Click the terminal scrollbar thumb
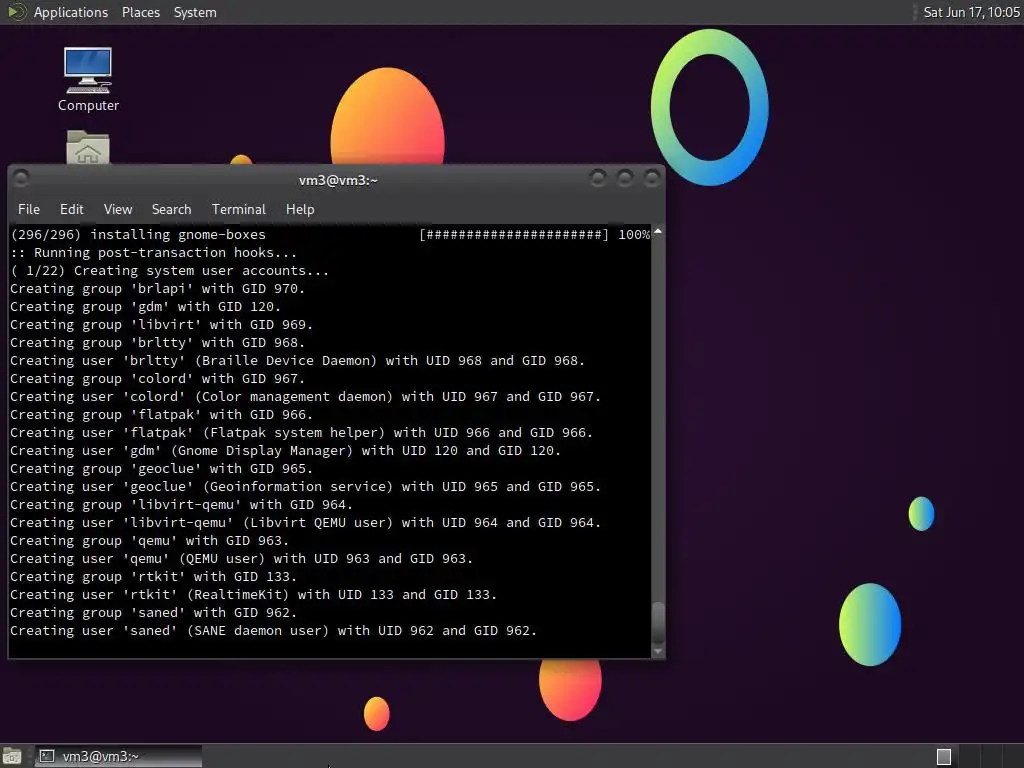1024x768 pixels. point(658,623)
